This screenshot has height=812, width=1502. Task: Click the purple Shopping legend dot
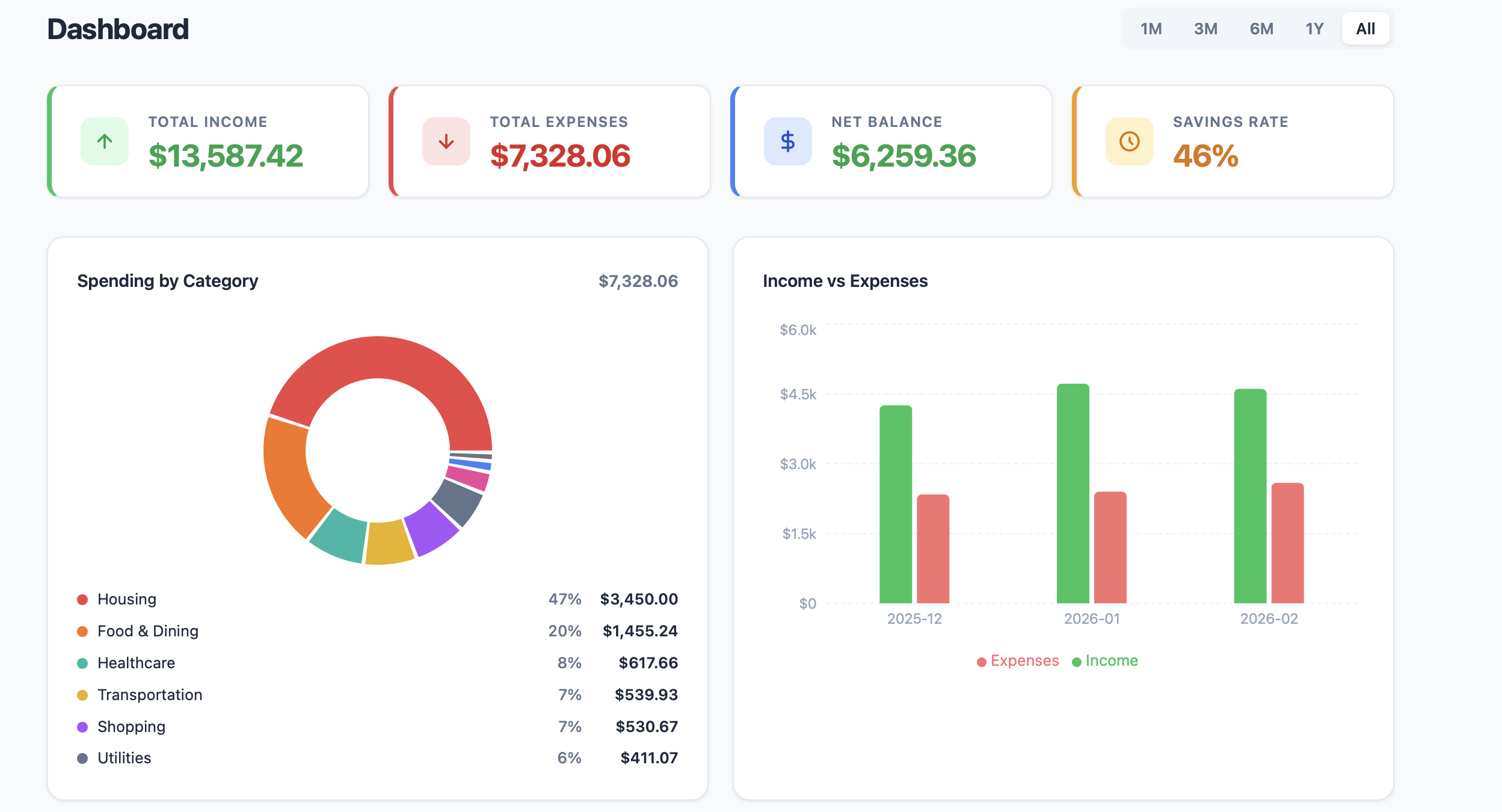pos(82,727)
